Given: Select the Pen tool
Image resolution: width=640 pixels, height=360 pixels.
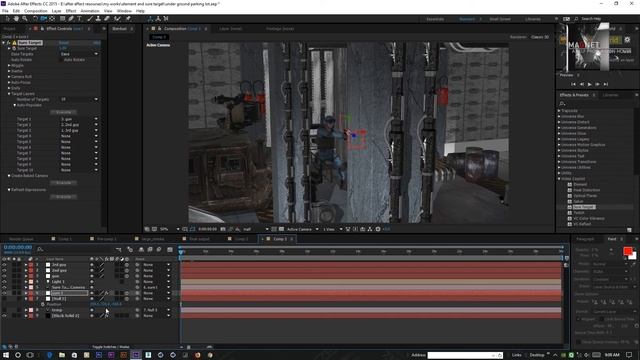Looking at the screenshot, I should coord(71,18).
